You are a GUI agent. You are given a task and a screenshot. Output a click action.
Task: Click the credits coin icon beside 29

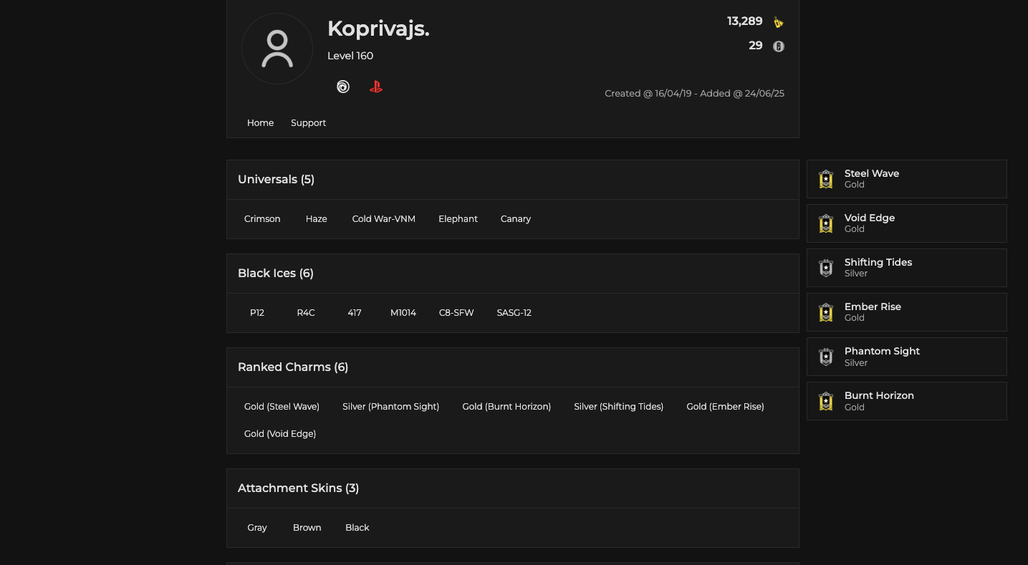(x=778, y=46)
